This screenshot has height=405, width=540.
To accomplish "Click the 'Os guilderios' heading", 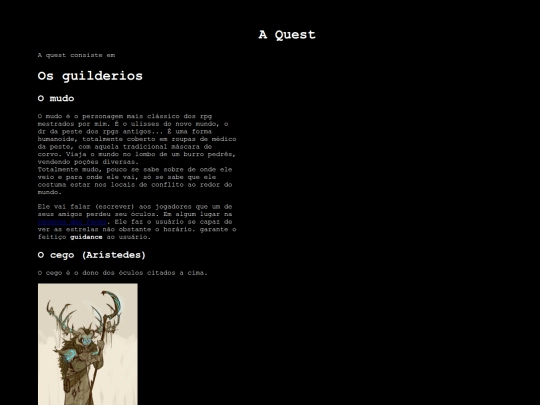I will 90,76.
